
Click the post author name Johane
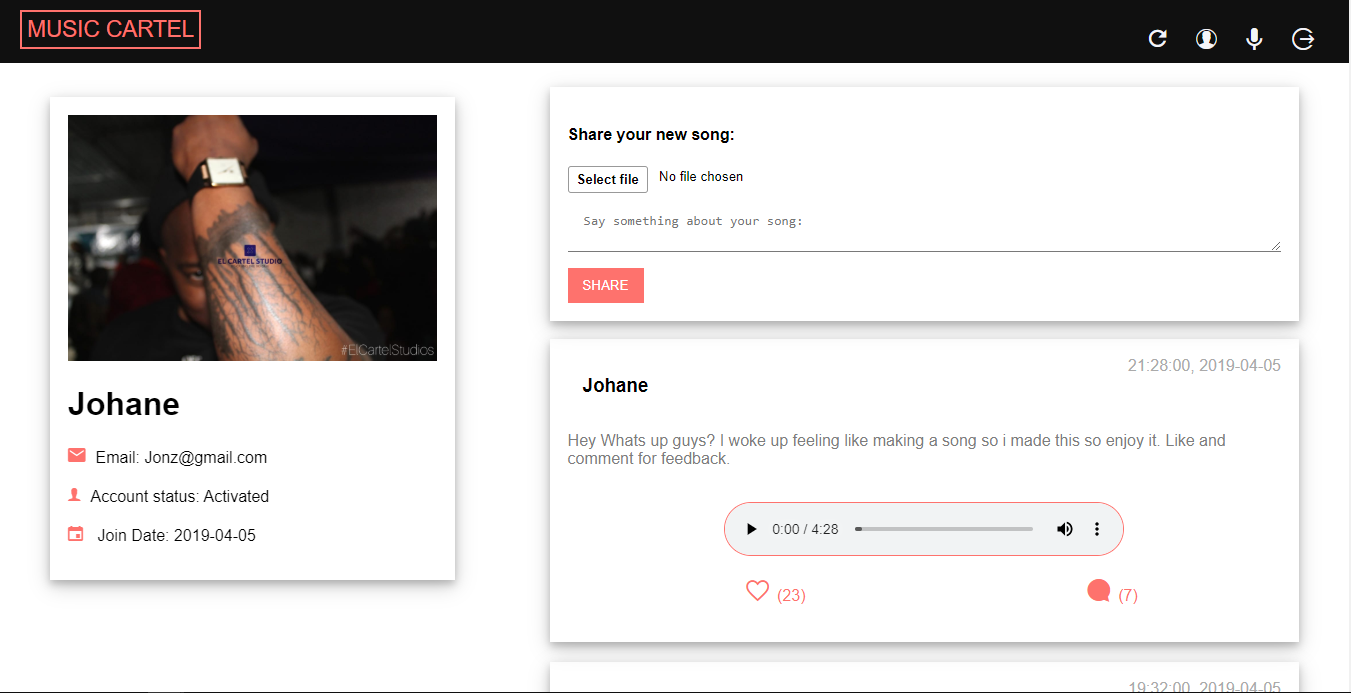click(x=615, y=386)
